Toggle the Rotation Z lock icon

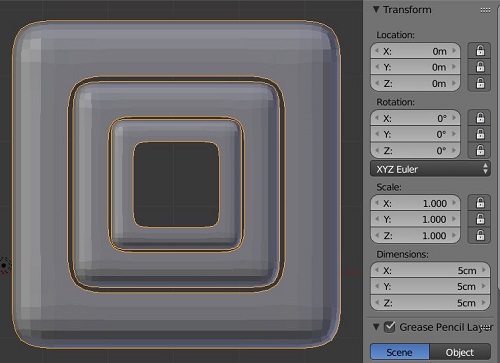pos(479,150)
